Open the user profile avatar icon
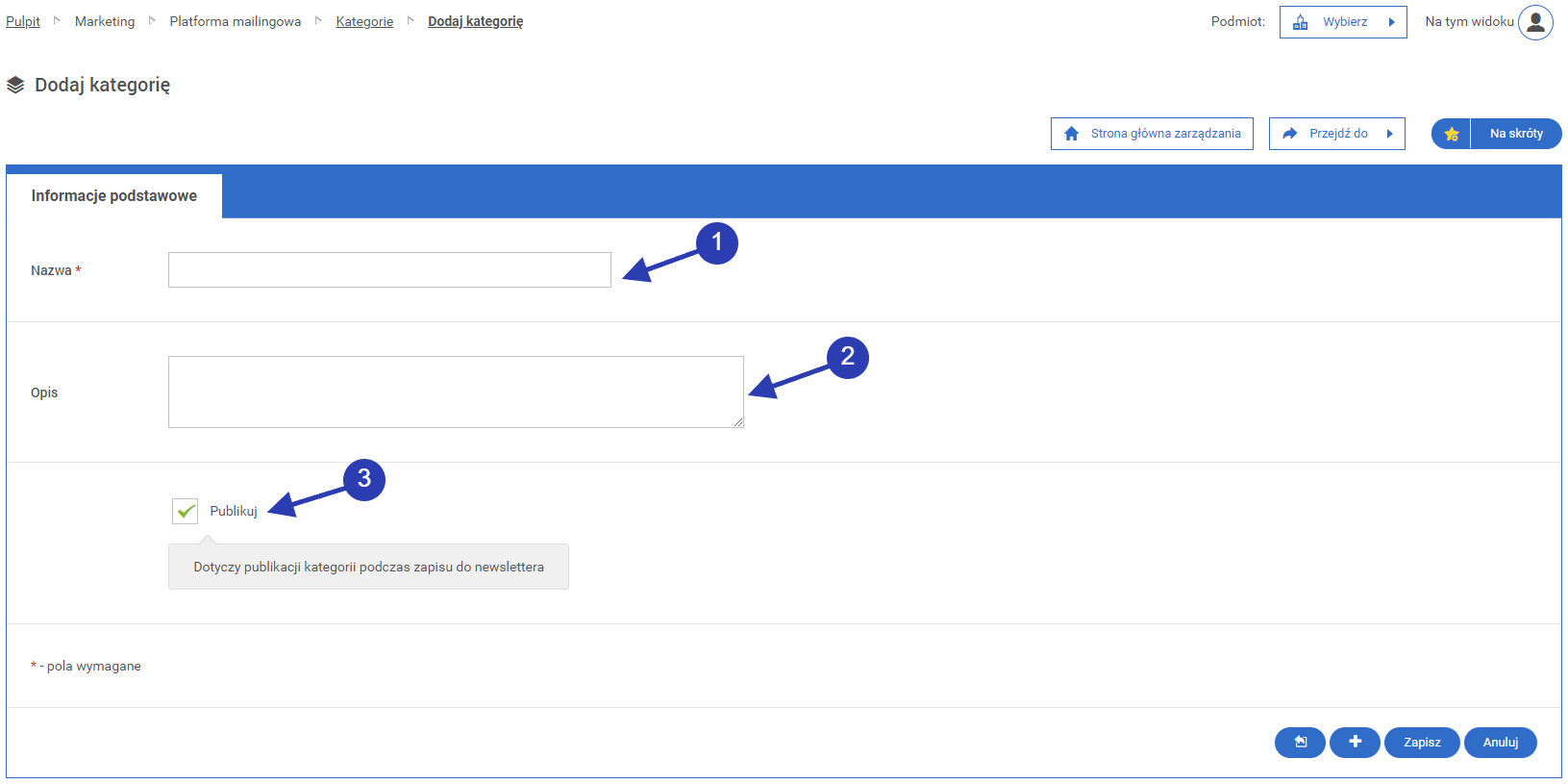 [x=1535, y=22]
